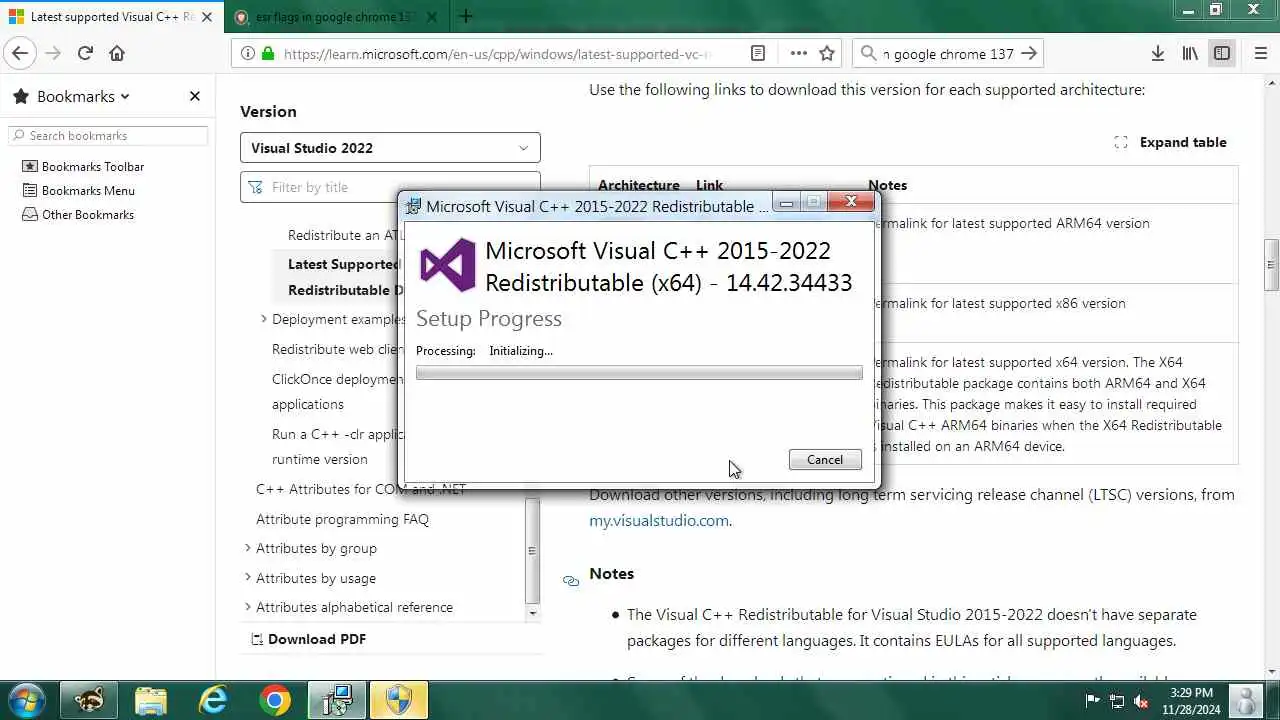
Task: Open ClickOnce deployment article link
Action: coord(337,391)
